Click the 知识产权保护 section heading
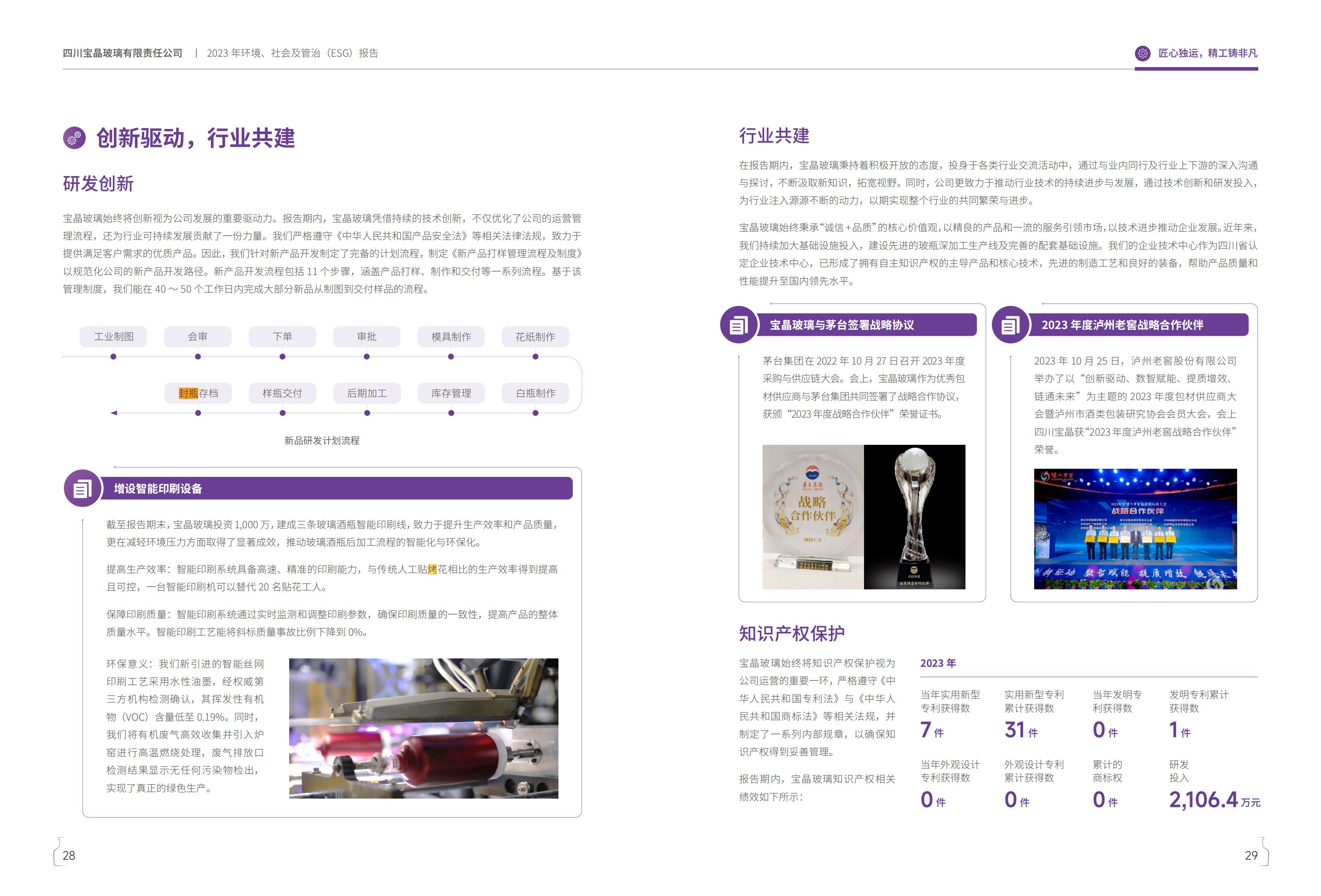This screenshot has width=1321, height=896. pos(792,633)
